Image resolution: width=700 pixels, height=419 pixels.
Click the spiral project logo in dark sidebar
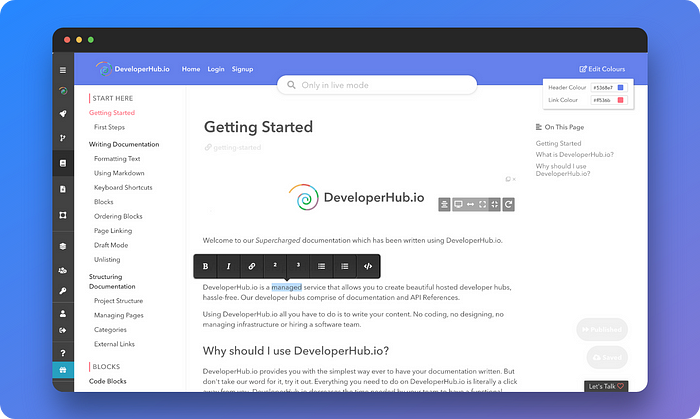pos(63,91)
